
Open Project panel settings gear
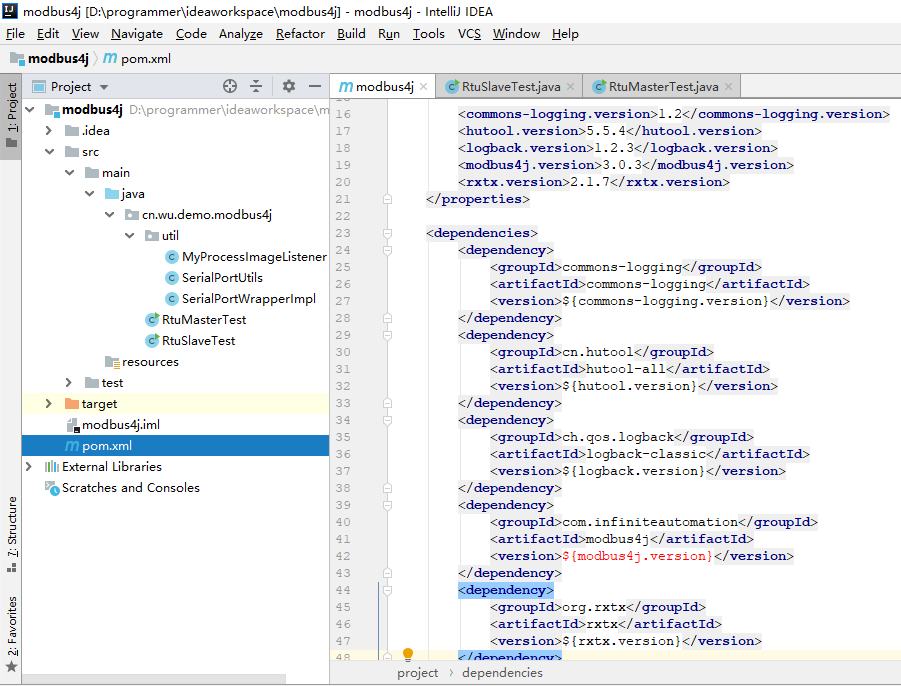[288, 86]
